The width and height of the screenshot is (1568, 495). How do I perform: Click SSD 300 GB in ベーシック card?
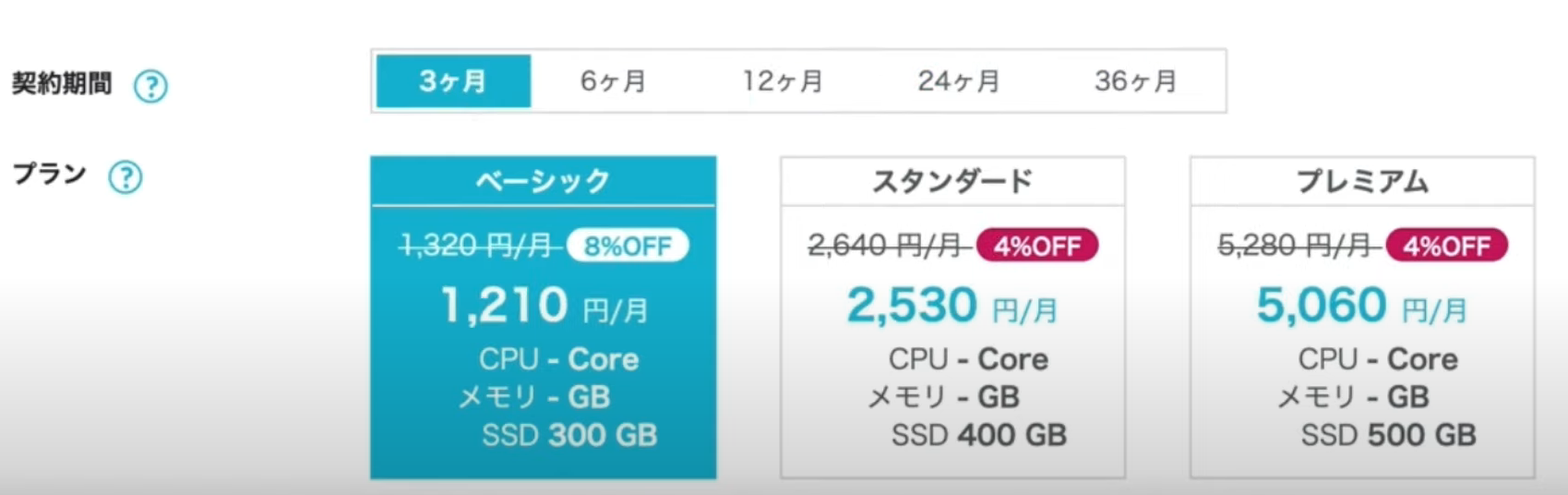pyautogui.click(x=569, y=435)
